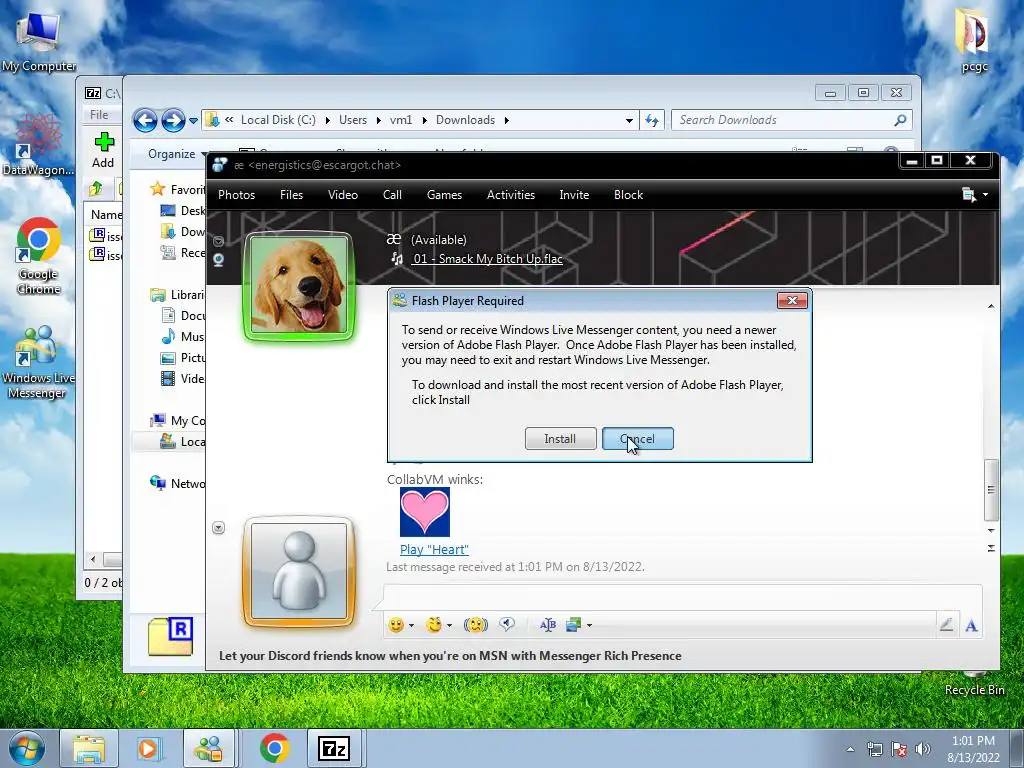The height and width of the screenshot is (768, 1024).
Task: Click the Play "Heart" wink link
Action: [x=434, y=550]
